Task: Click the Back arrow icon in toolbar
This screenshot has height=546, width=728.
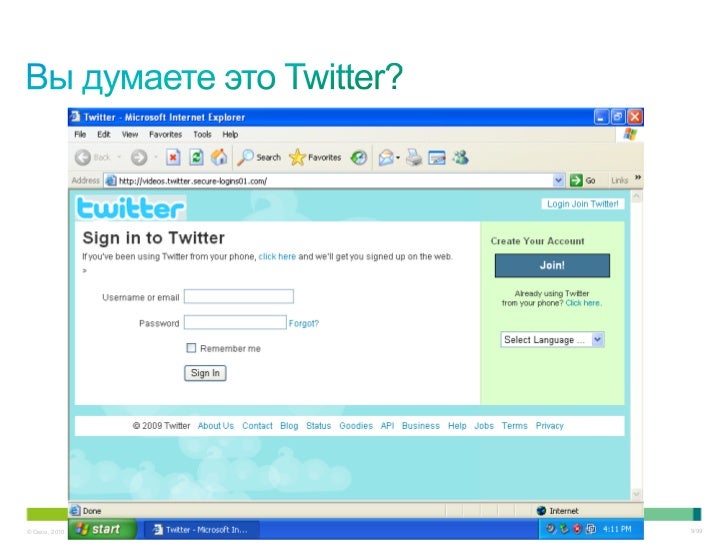Action: point(83,158)
